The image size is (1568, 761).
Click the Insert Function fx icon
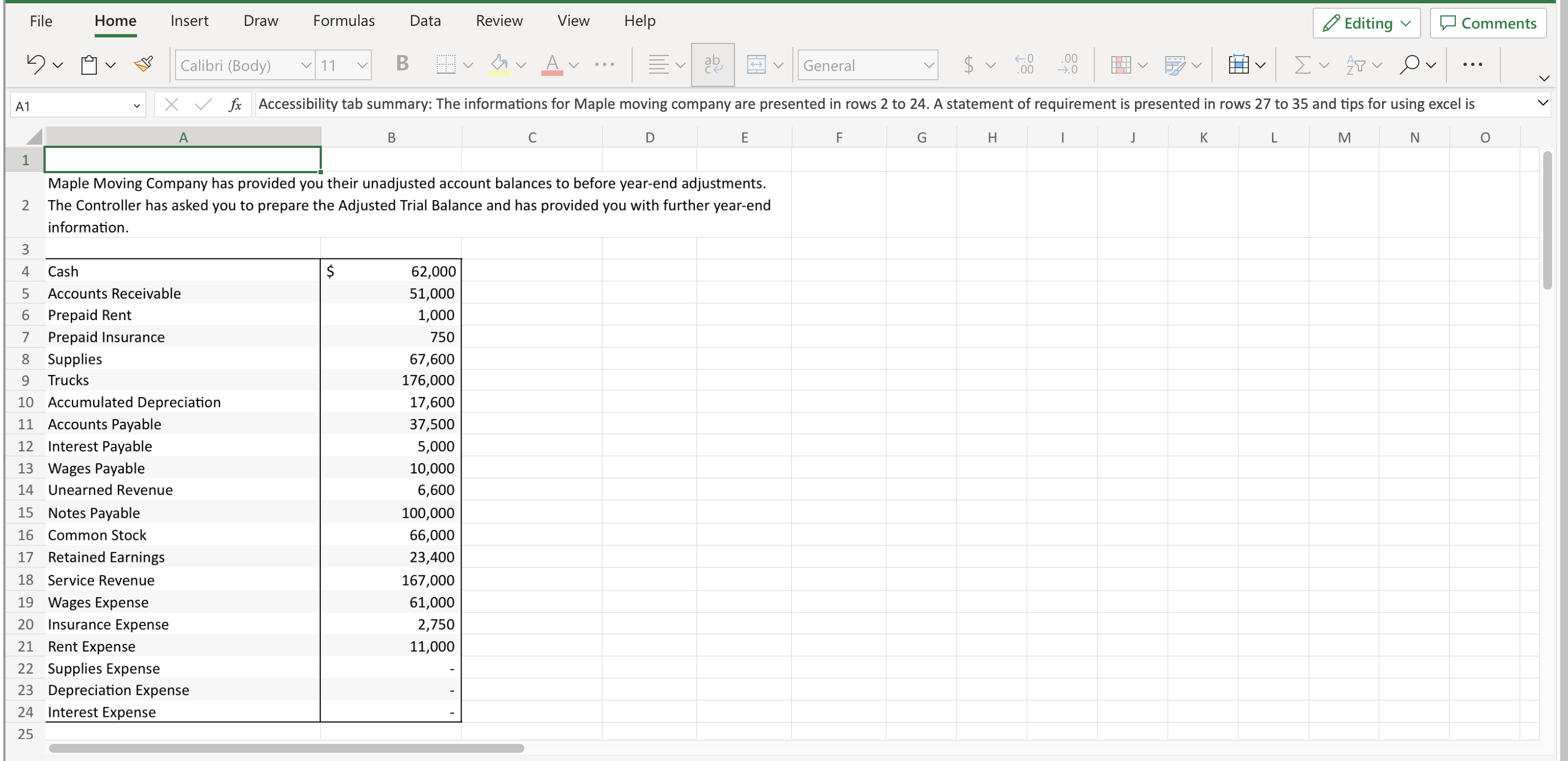tap(235, 104)
